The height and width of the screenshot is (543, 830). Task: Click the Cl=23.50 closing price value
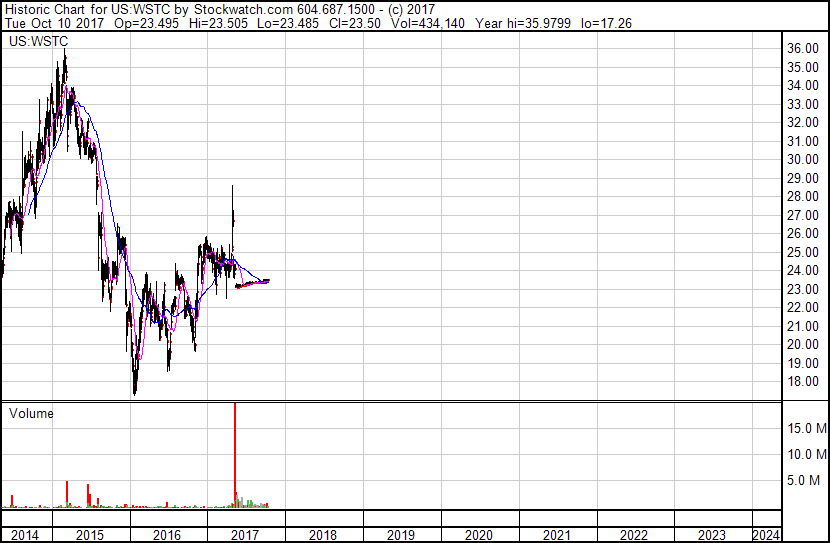click(355, 23)
